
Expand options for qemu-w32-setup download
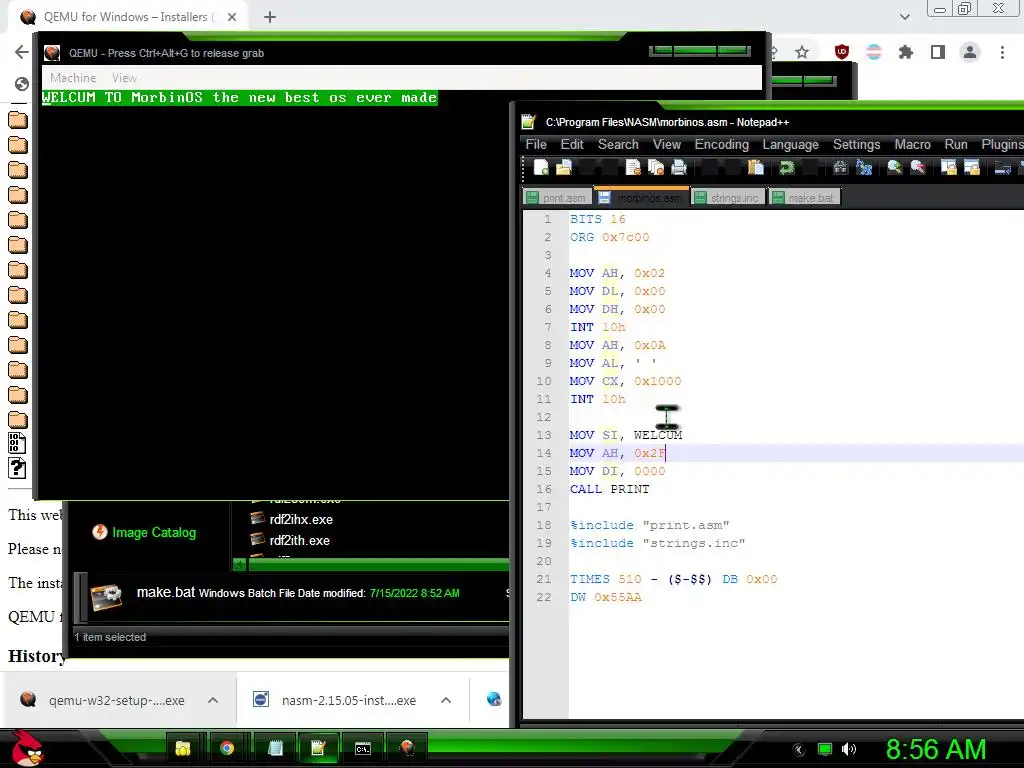213,700
